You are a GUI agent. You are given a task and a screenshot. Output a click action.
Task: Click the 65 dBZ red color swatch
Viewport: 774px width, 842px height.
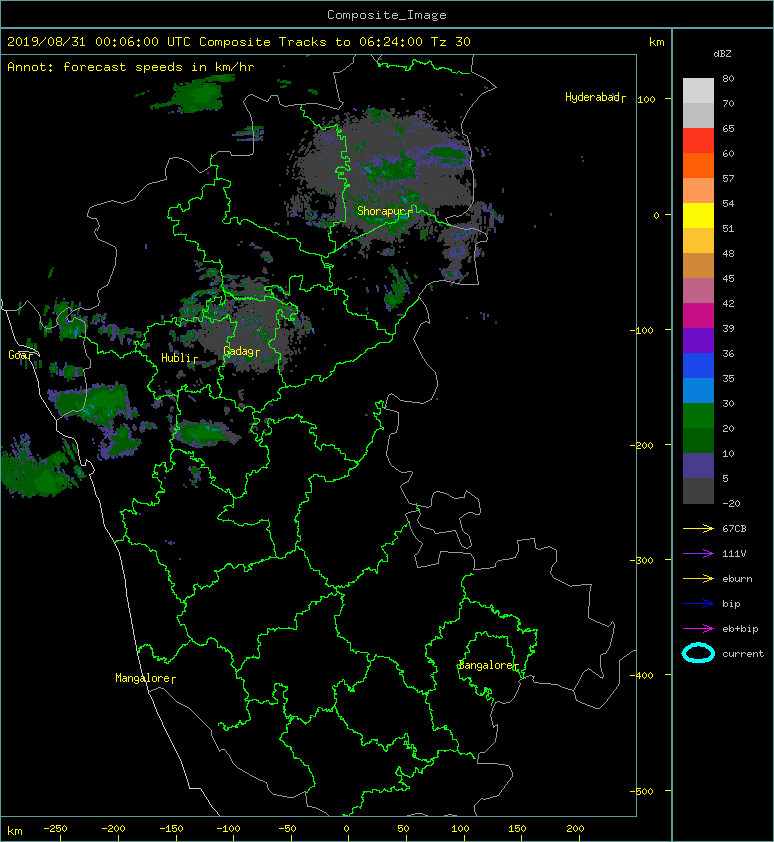pyautogui.click(x=698, y=141)
